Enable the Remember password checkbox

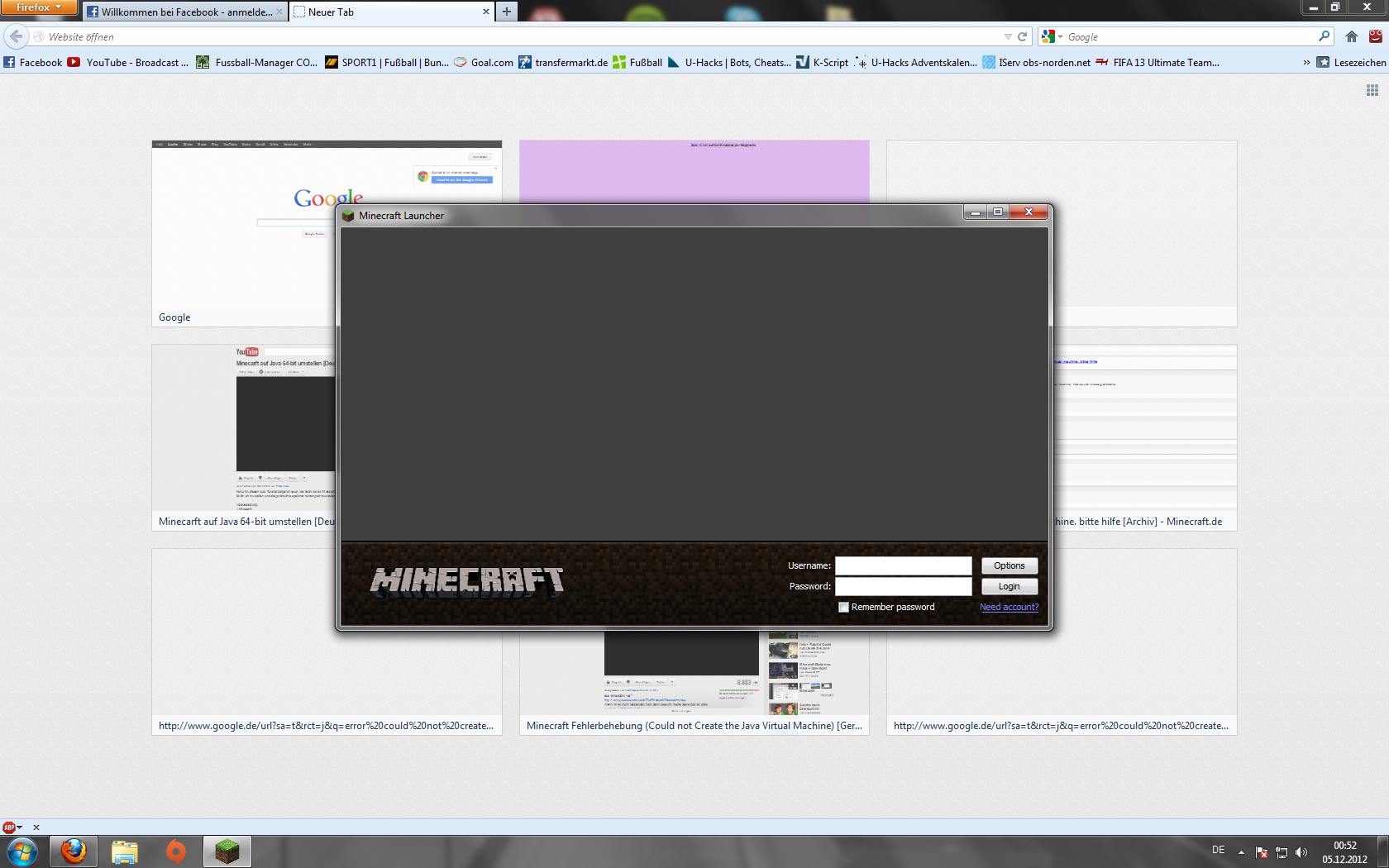(843, 607)
